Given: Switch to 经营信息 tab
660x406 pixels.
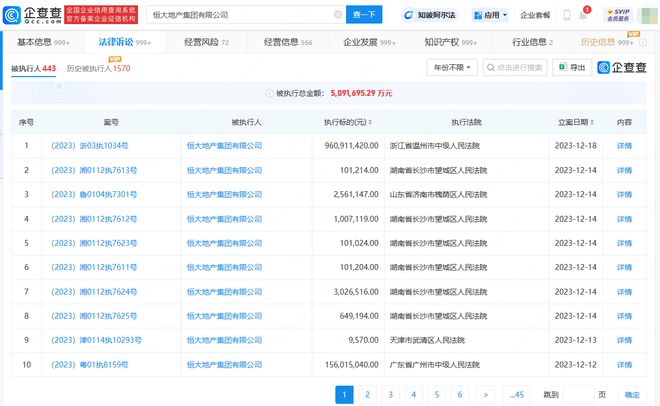Looking at the screenshot, I should point(288,42).
